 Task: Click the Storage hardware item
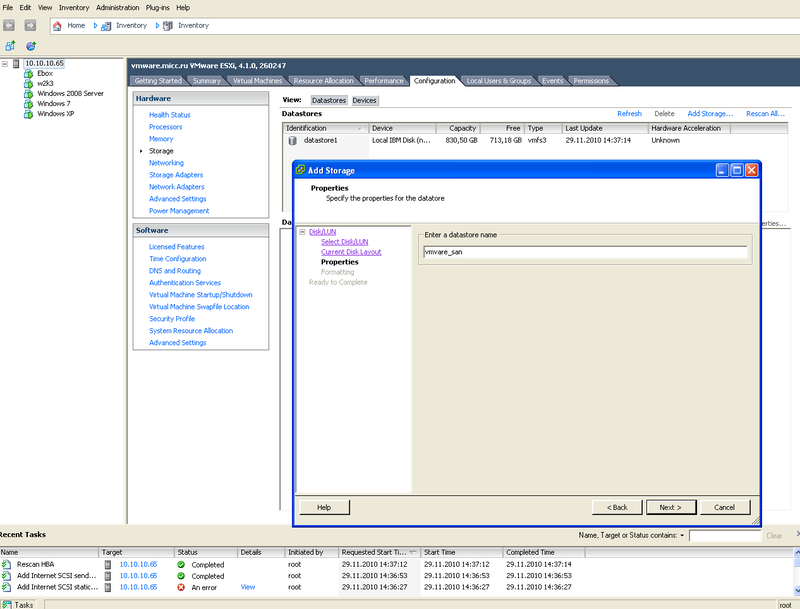point(161,151)
